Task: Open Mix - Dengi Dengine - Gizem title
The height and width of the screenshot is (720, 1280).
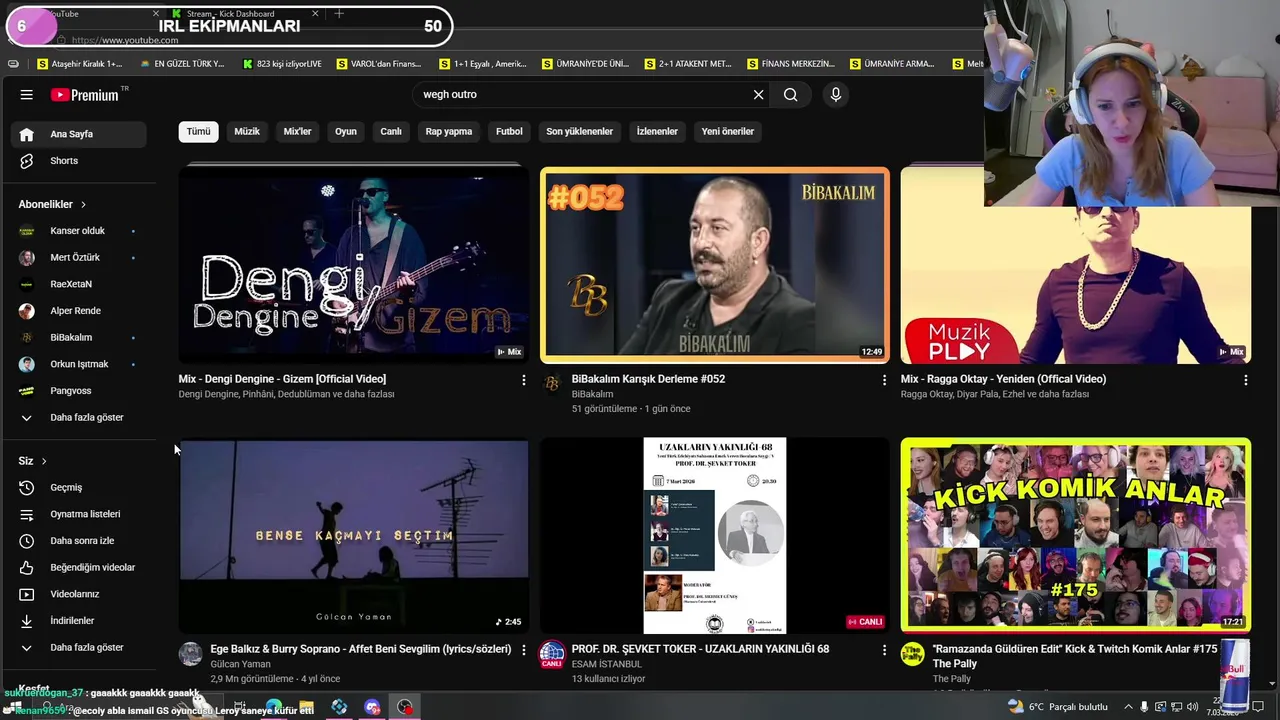Action: [x=282, y=380]
